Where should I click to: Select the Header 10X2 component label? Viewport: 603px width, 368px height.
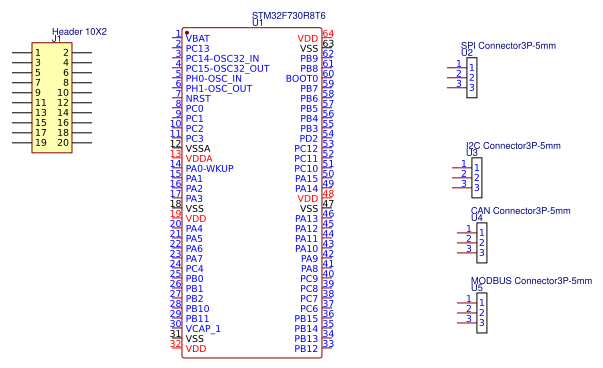click(79, 32)
